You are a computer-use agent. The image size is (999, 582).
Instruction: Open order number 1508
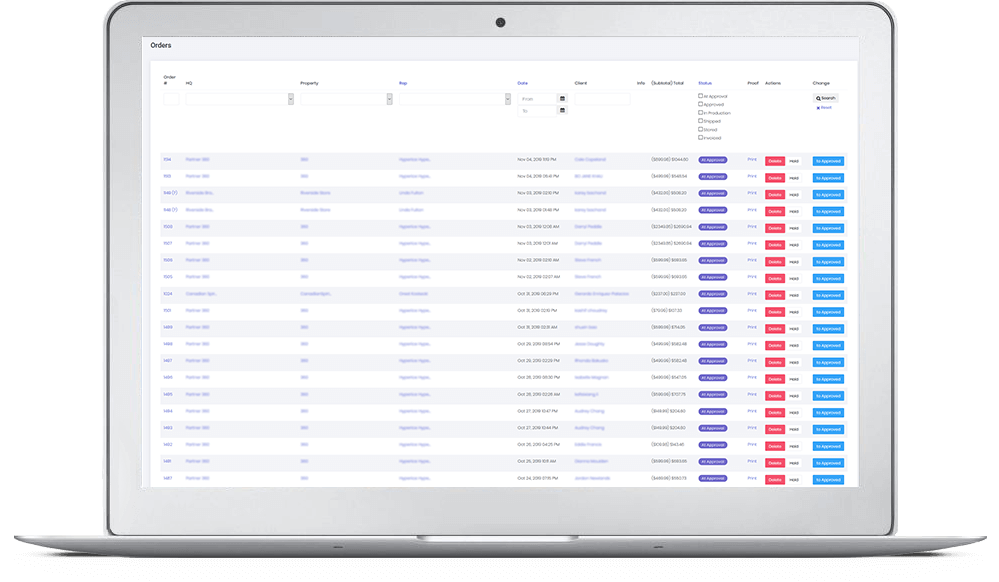coord(168,227)
